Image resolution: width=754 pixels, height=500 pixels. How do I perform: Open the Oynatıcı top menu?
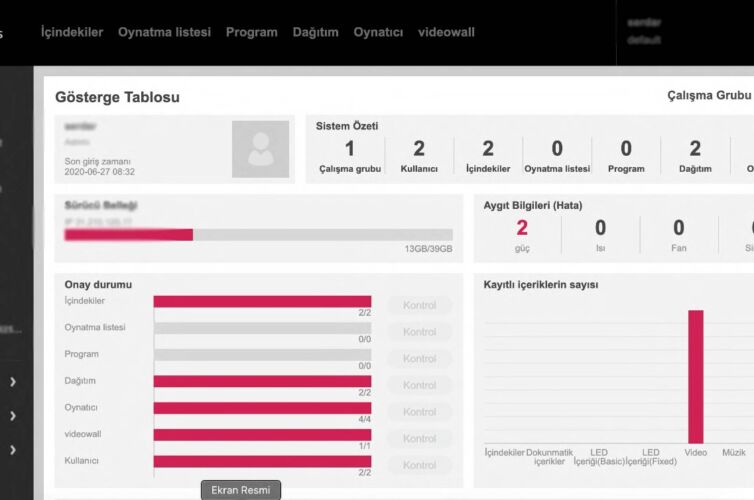tap(378, 32)
